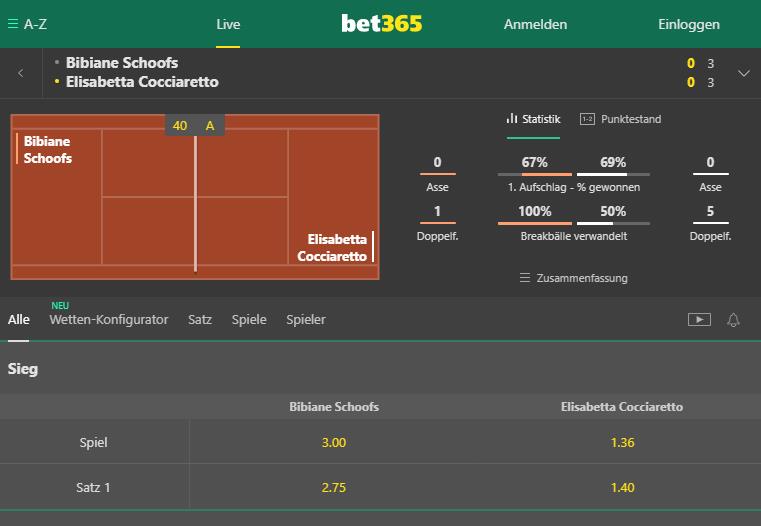The width and height of the screenshot is (761, 526).
Task: Expand the match score chevron
Action: pos(744,73)
